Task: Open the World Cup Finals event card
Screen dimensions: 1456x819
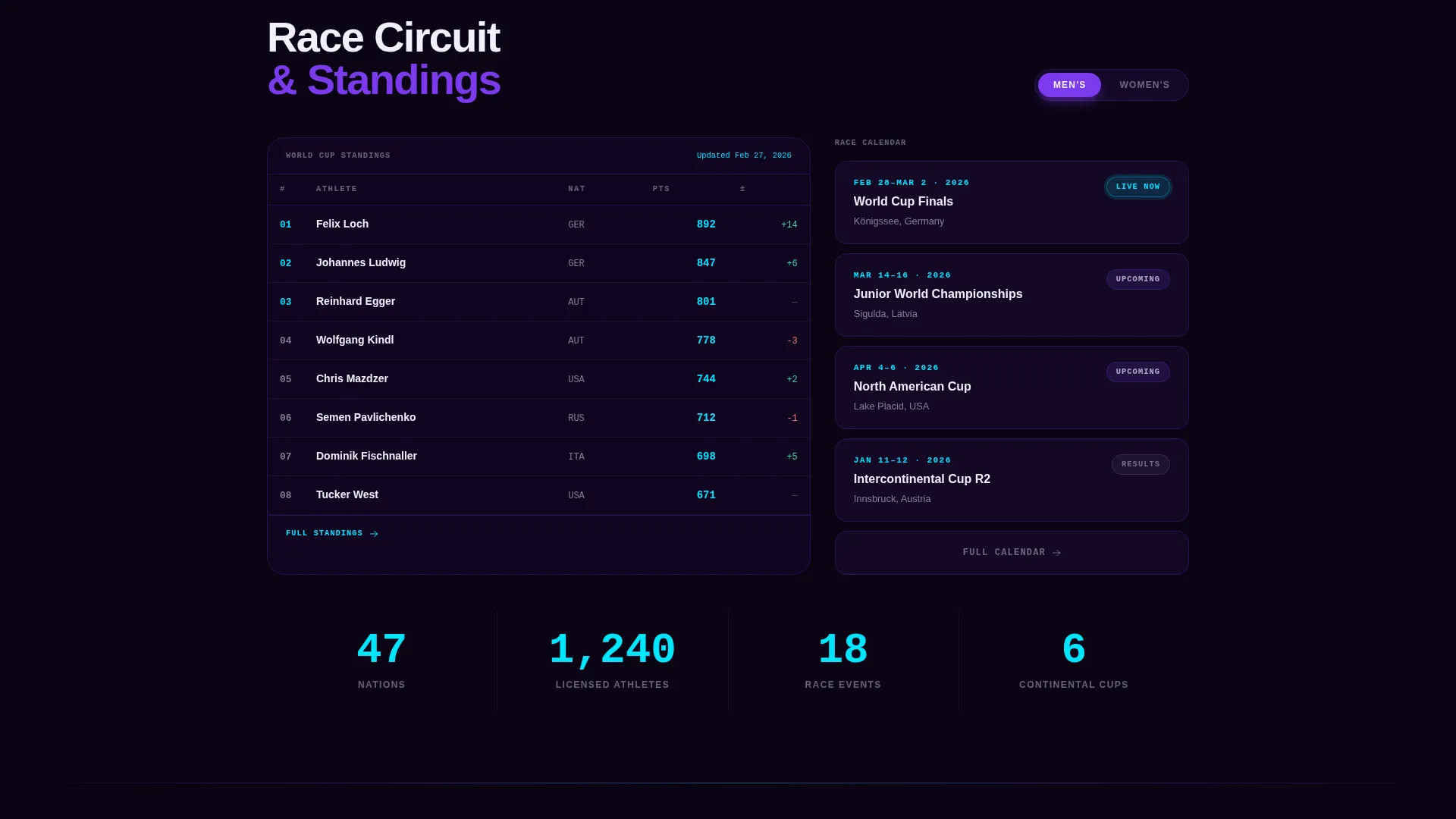Action: (x=1012, y=202)
